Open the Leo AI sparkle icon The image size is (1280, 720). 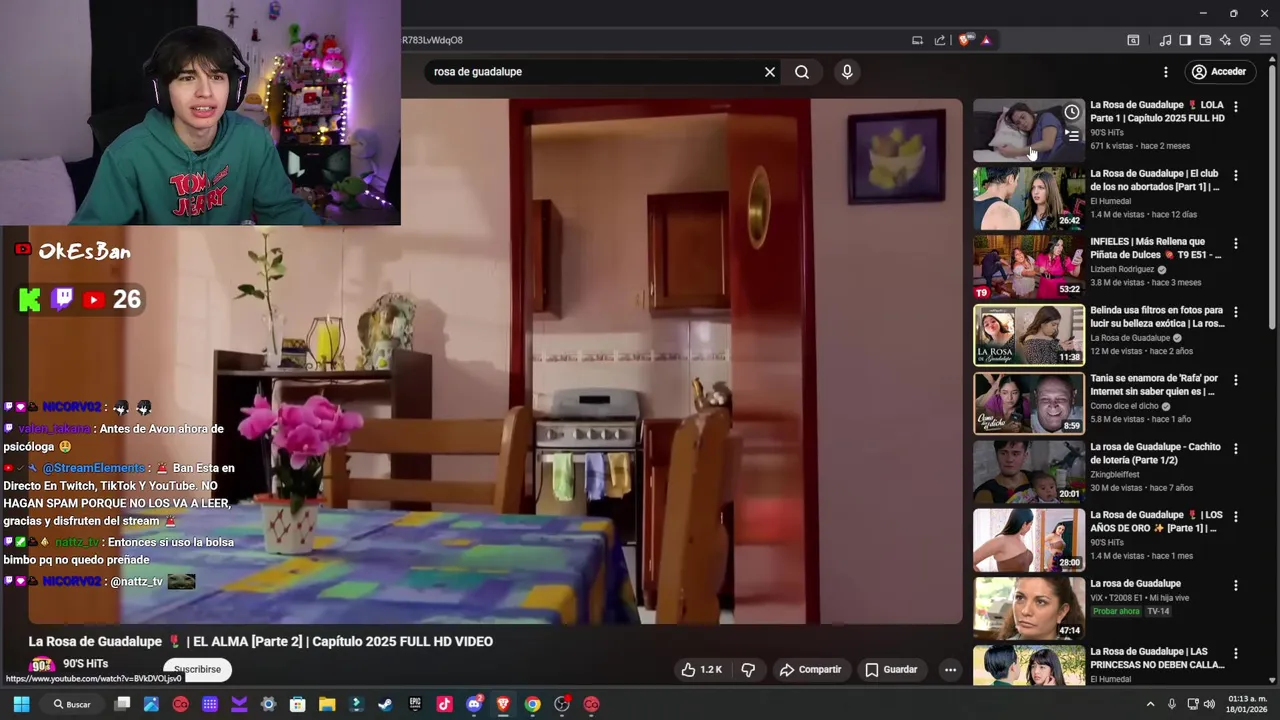coord(1225,40)
